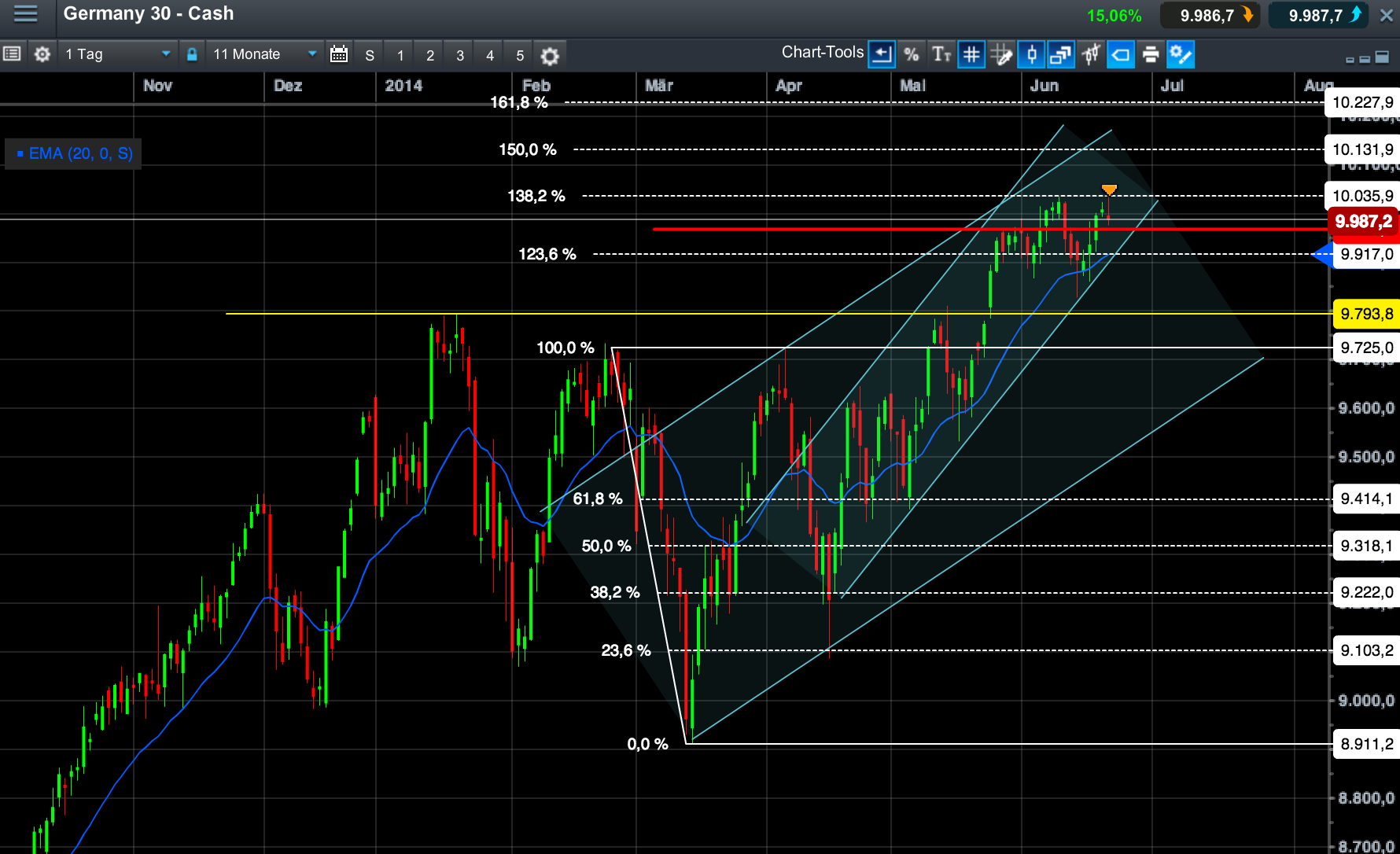Open the 1 Tag timeframe dropdown

[x=116, y=54]
